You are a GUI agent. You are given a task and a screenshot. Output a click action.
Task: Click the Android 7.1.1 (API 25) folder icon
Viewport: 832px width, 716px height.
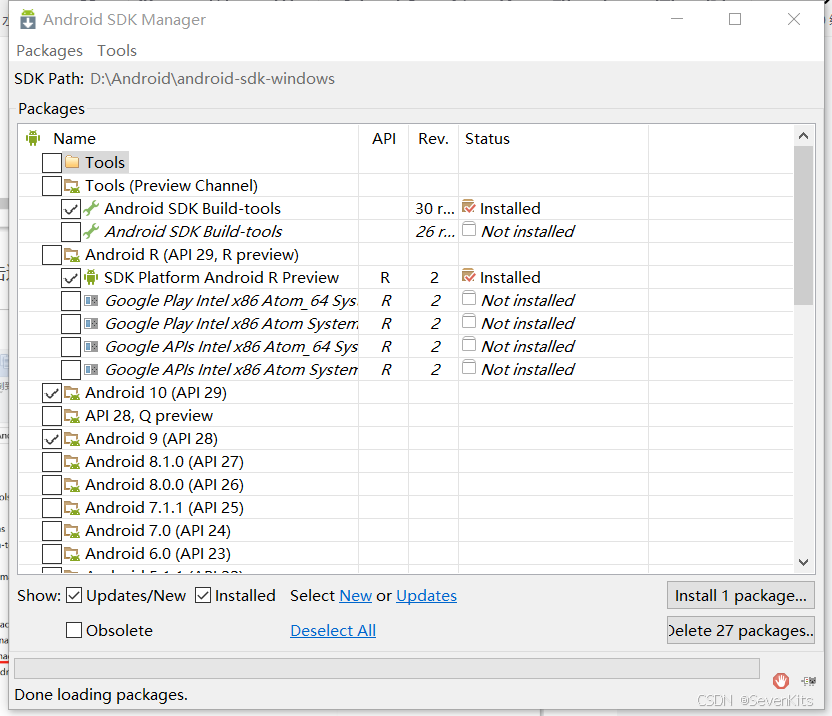[72, 507]
